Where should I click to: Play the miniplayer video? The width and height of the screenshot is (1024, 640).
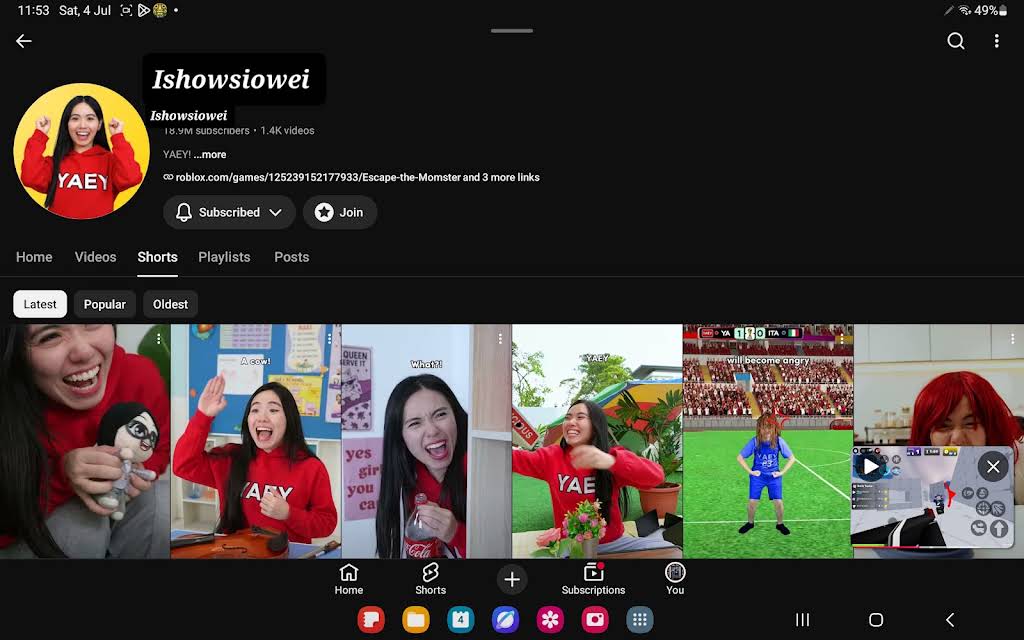tap(871, 467)
